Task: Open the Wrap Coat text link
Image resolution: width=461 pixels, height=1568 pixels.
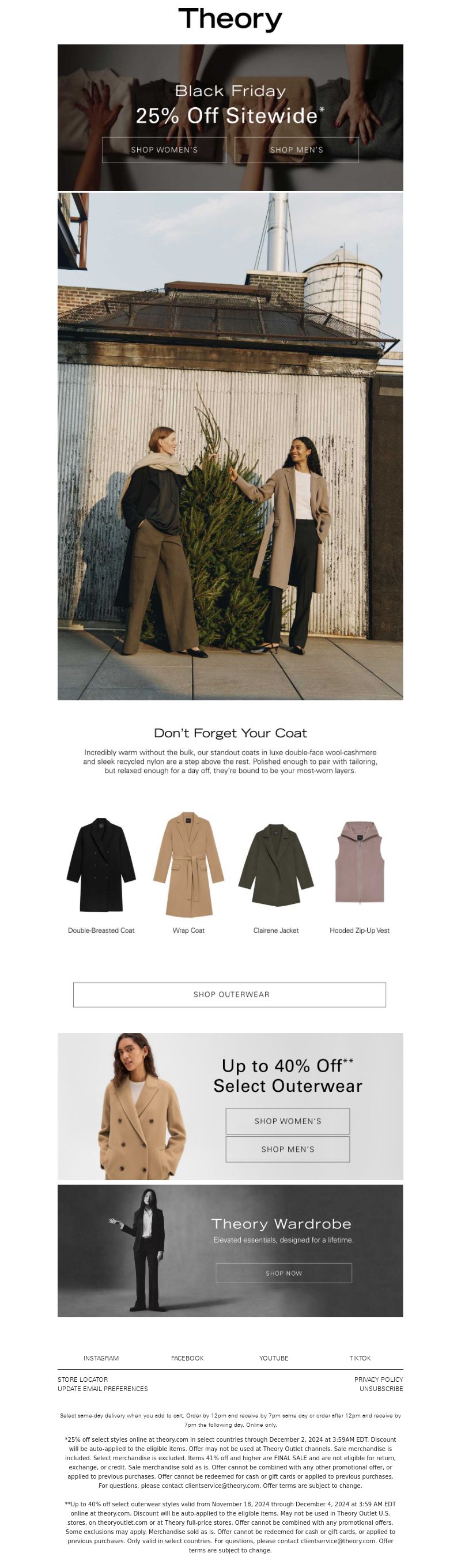Action: 188,930
